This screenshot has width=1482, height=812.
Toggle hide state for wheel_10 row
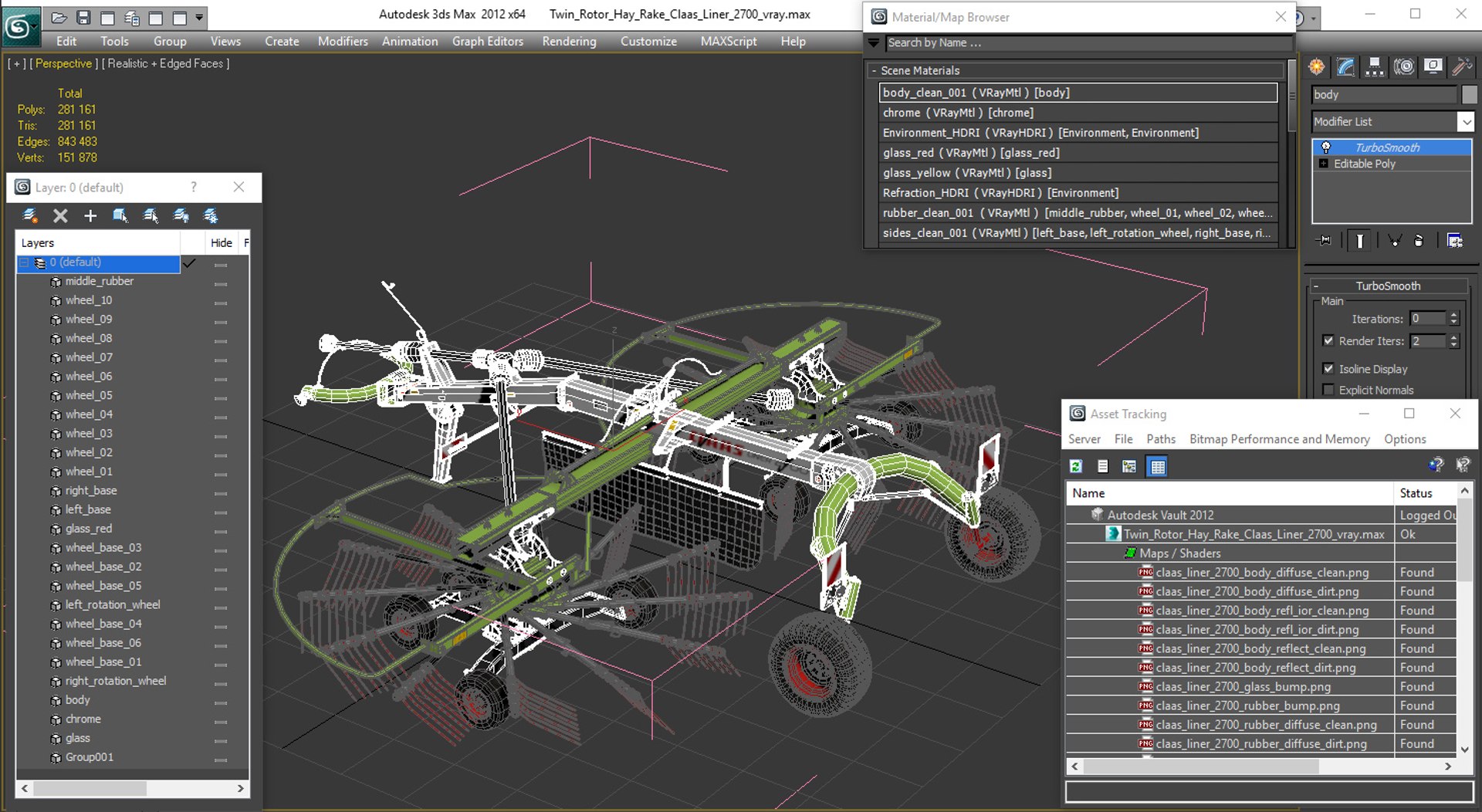pyautogui.click(x=221, y=303)
